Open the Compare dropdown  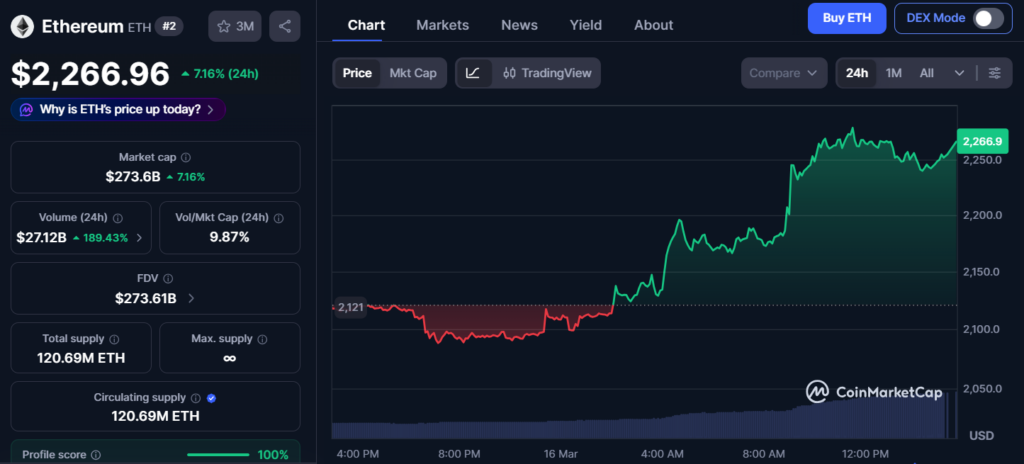pyautogui.click(x=784, y=73)
